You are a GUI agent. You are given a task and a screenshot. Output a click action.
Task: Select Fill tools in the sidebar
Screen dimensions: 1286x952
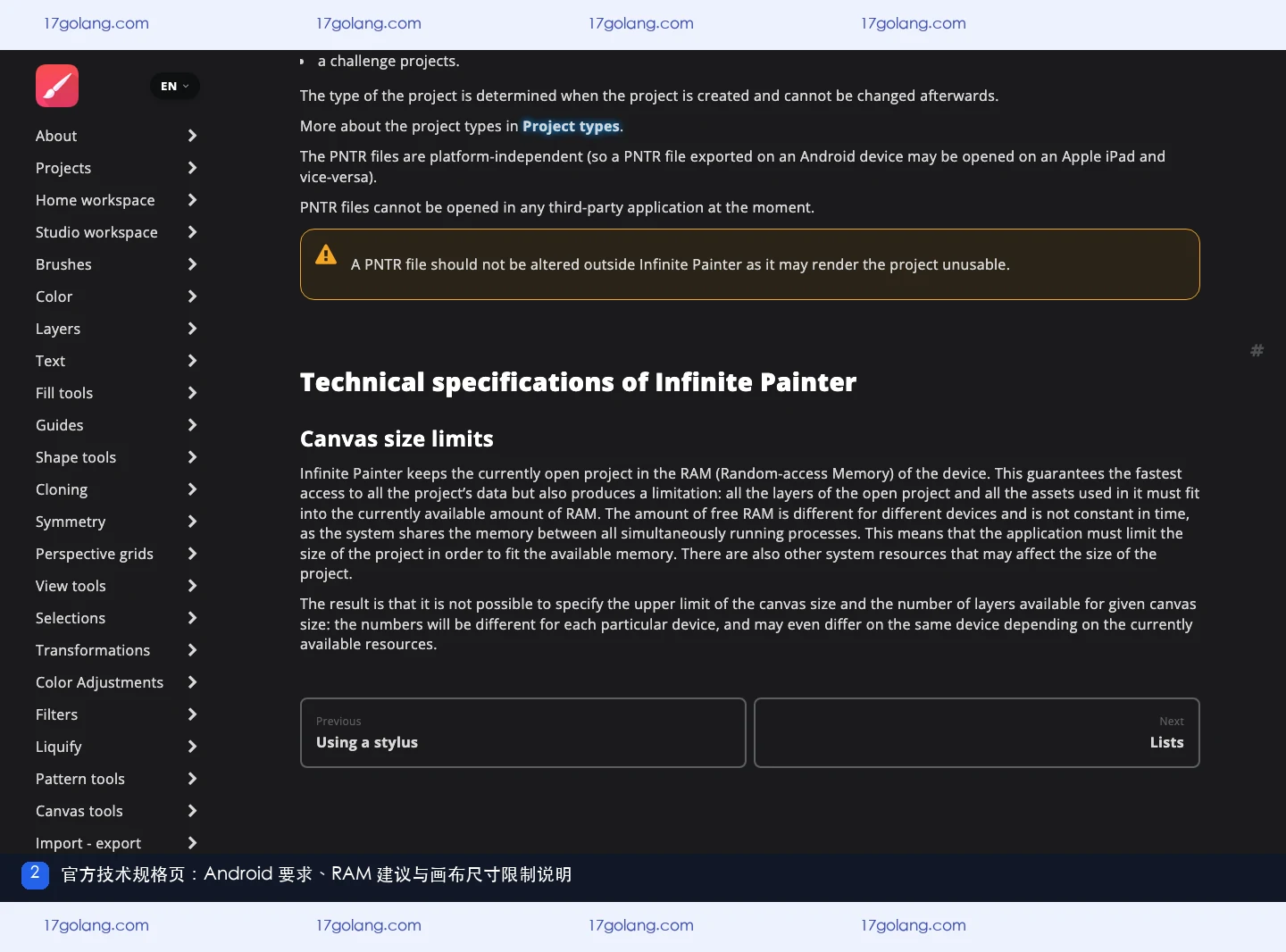[64, 393]
